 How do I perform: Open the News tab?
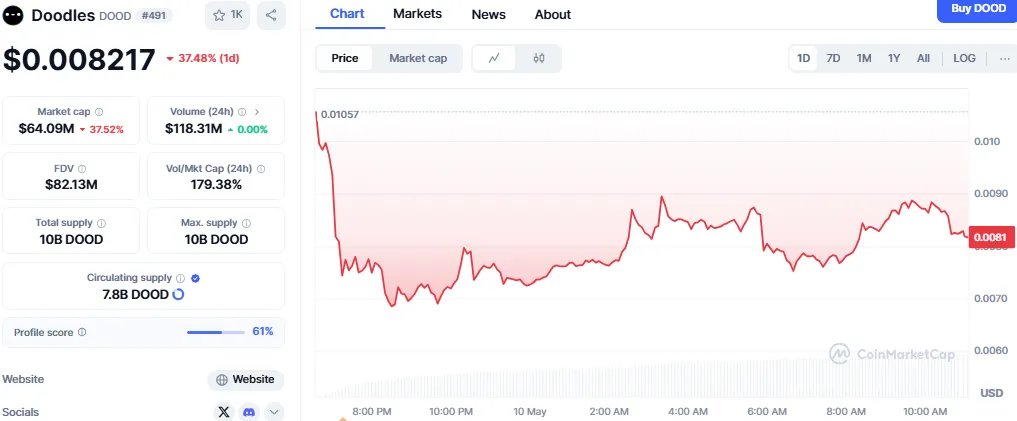[488, 14]
